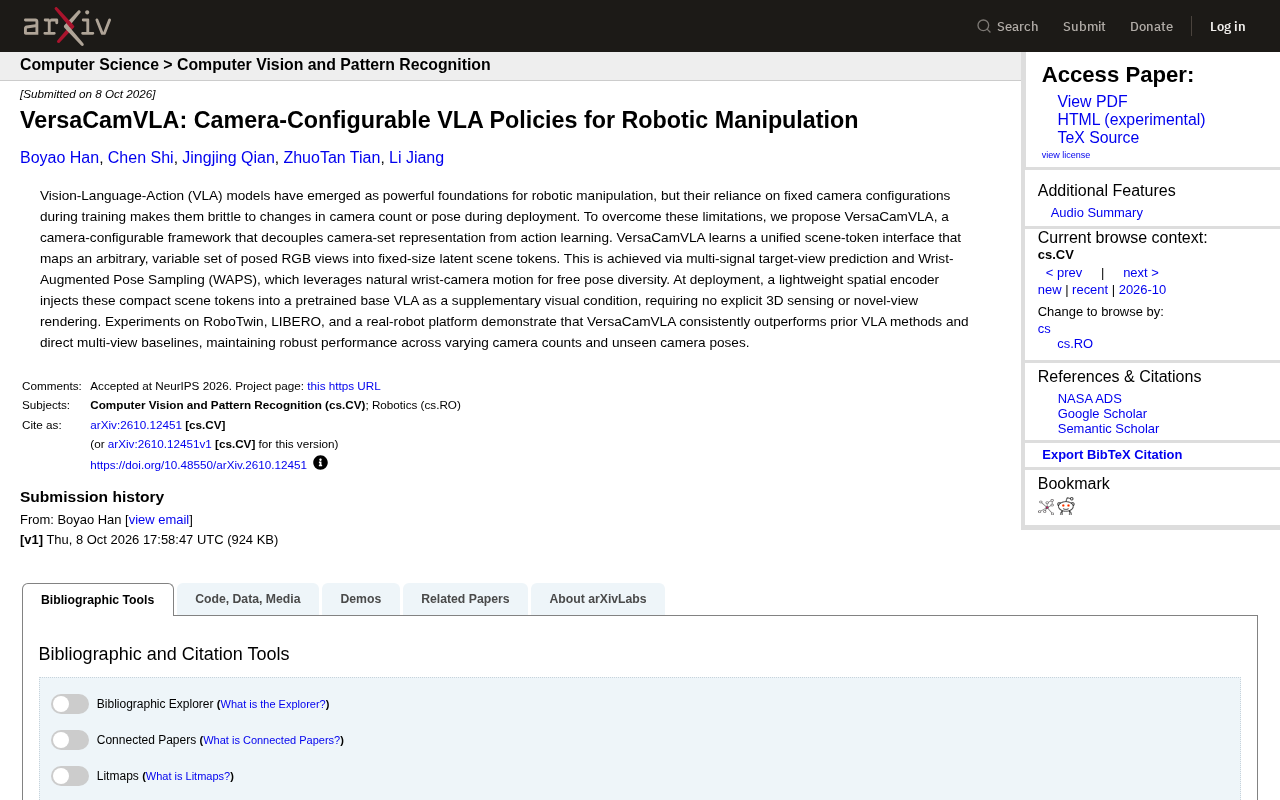Bookmark paper with BibSonomy icon
This screenshot has height=800, width=1280.
pyautogui.click(x=1046, y=507)
